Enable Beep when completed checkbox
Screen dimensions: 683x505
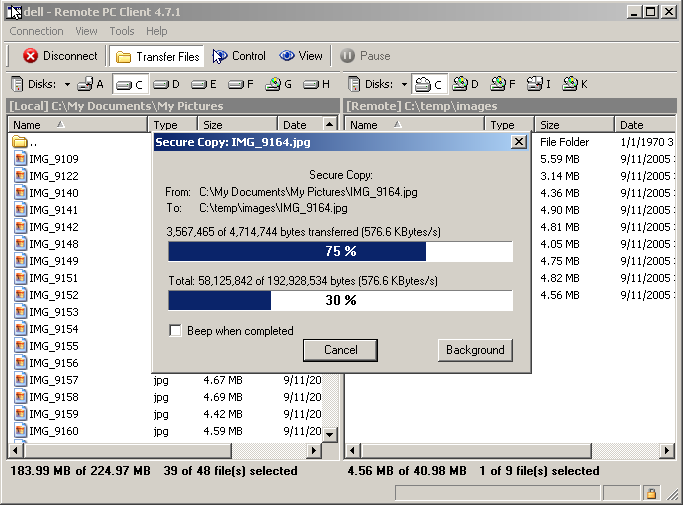175,330
